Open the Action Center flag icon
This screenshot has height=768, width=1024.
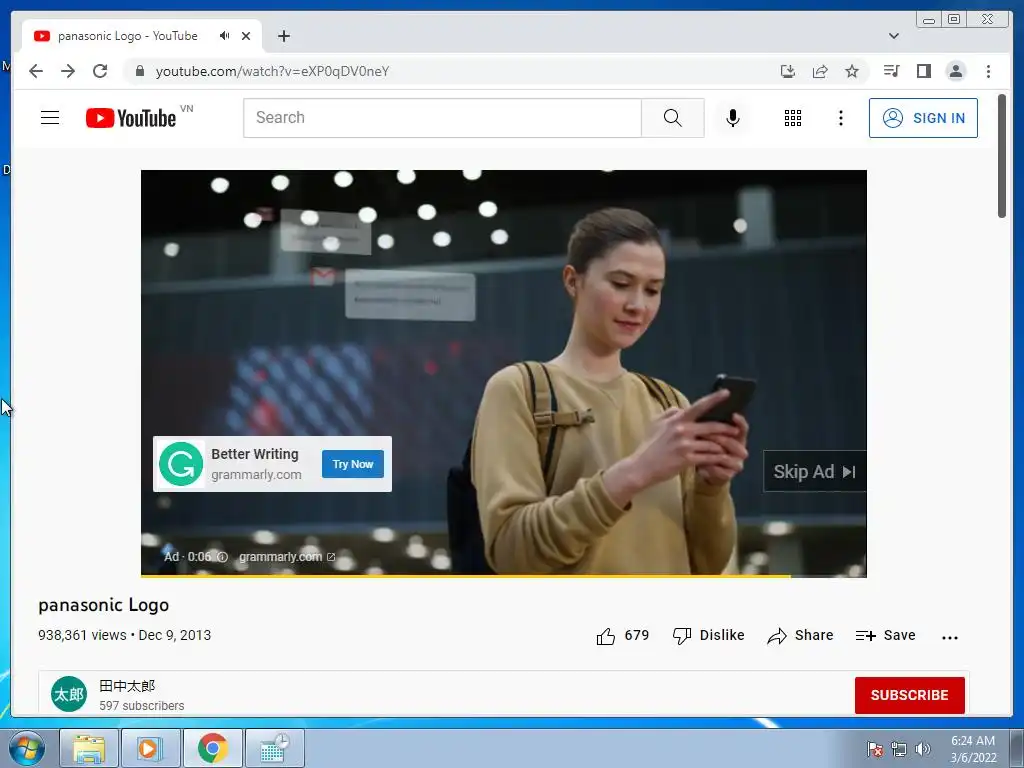coord(874,749)
